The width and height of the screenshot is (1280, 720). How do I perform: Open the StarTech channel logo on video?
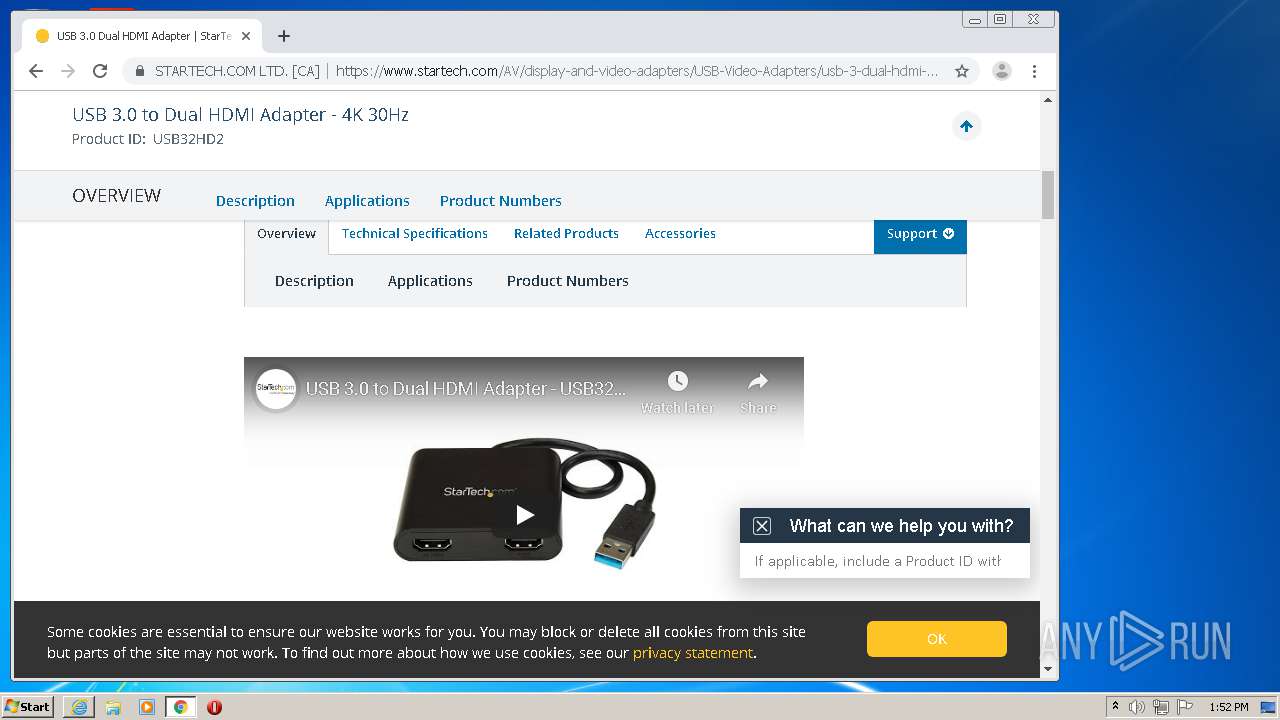pyautogui.click(x=276, y=388)
